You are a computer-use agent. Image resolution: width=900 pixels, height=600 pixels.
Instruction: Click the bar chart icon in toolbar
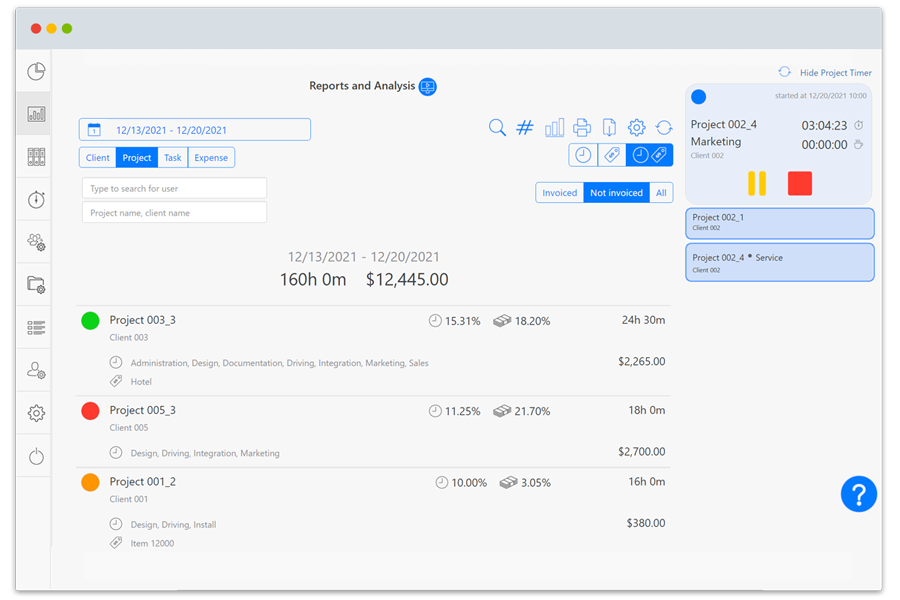point(554,128)
